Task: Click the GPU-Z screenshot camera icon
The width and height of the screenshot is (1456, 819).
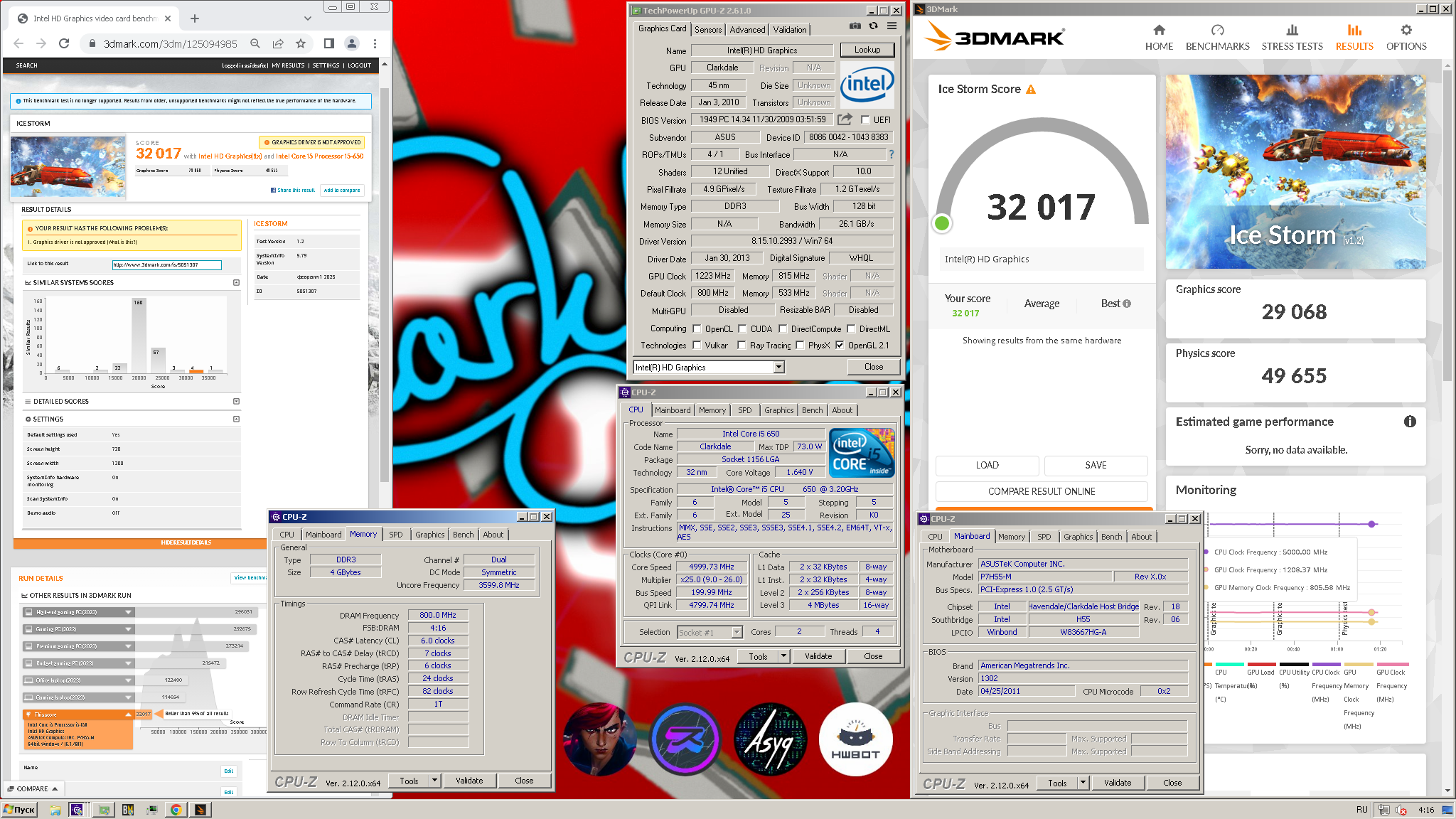Action: [855, 26]
